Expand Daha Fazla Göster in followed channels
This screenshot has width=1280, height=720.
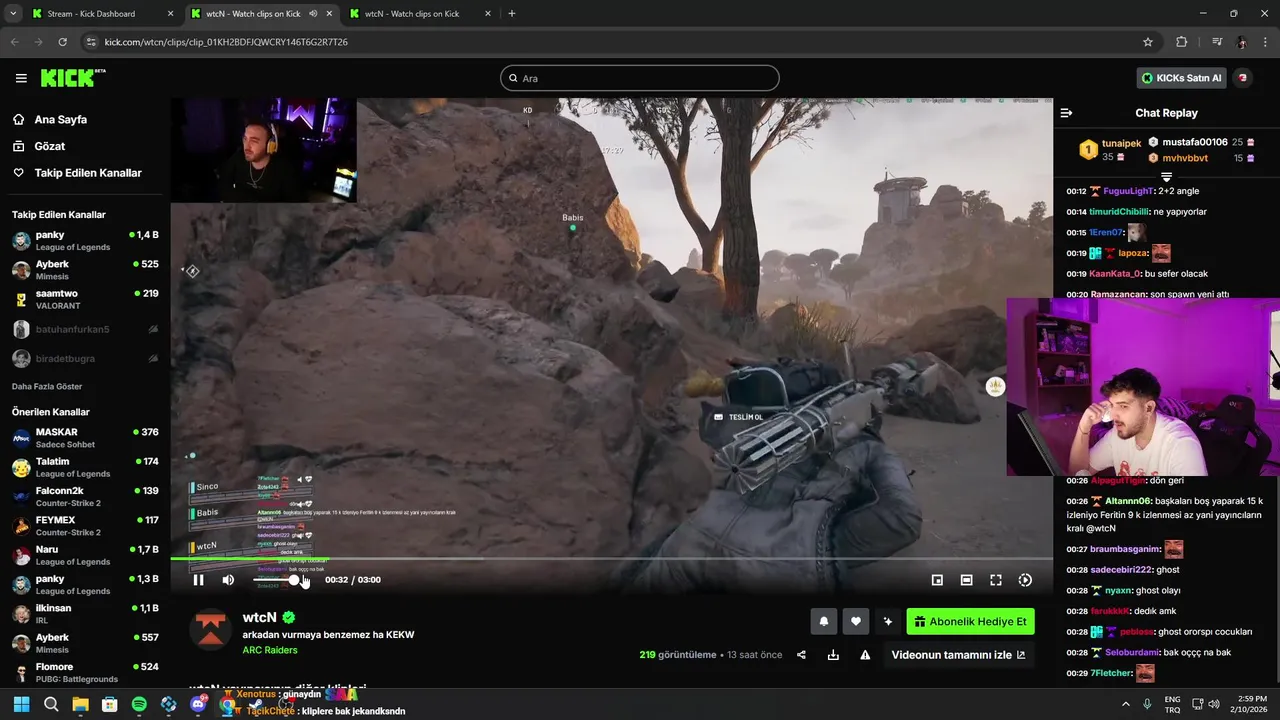point(47,386)
